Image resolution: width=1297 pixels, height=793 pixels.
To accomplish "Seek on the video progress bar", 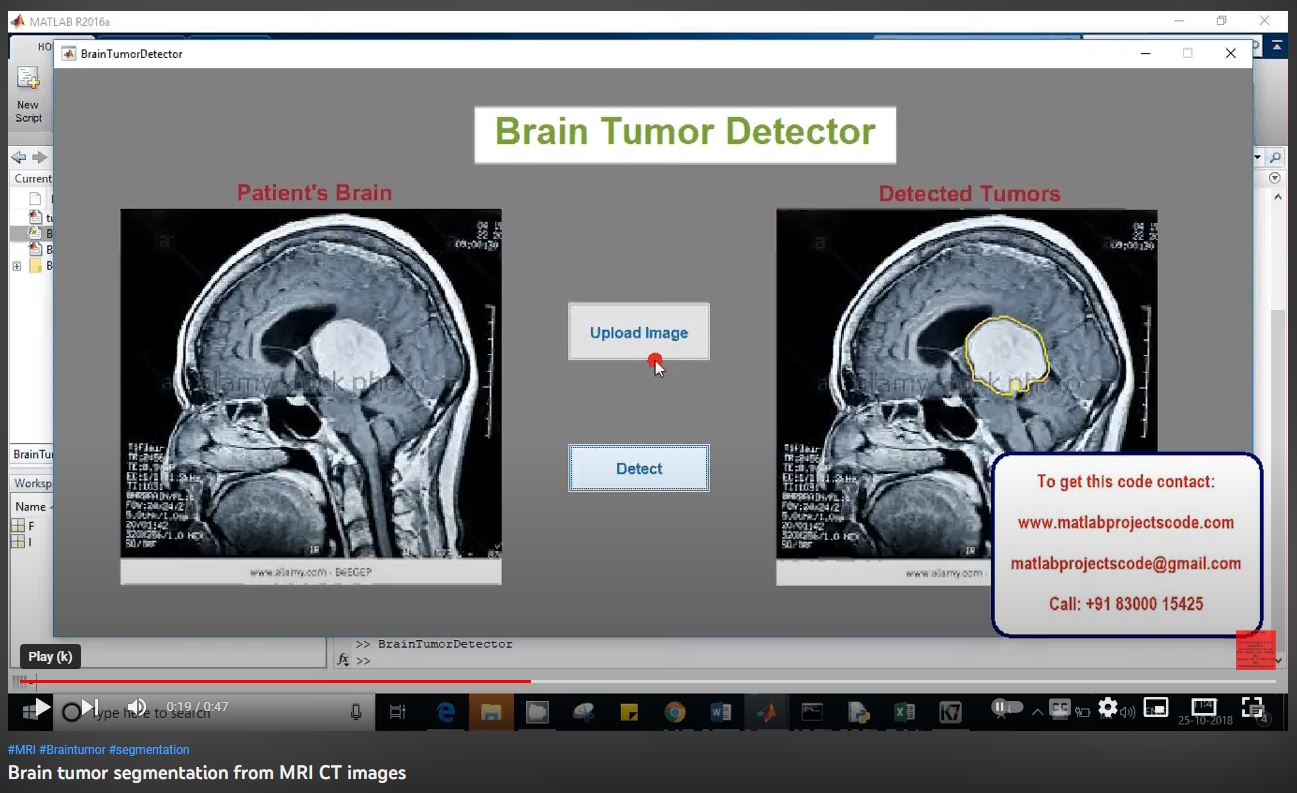I will 648,681.
